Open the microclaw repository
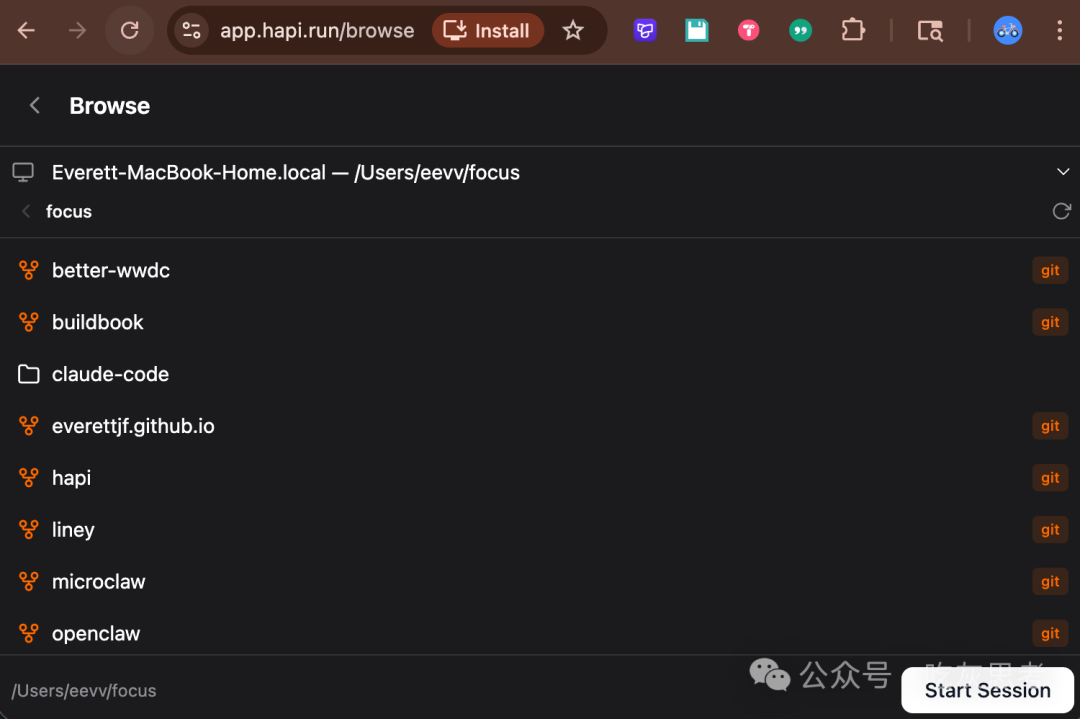This screenshot has width=1080, height=719. point(540,582)
